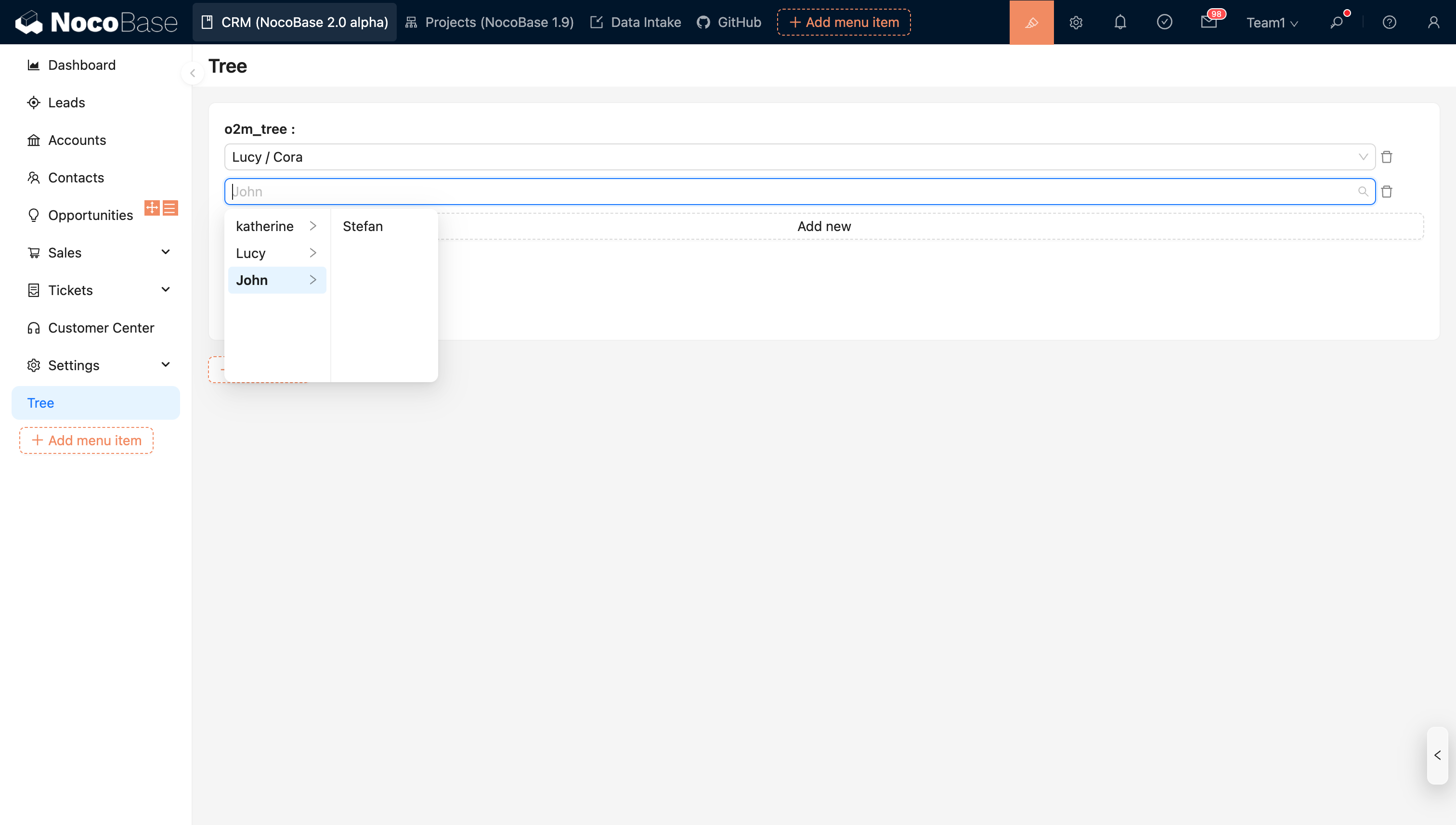Open the user profile icon

pyautogui.click(x=1433, y=22)
